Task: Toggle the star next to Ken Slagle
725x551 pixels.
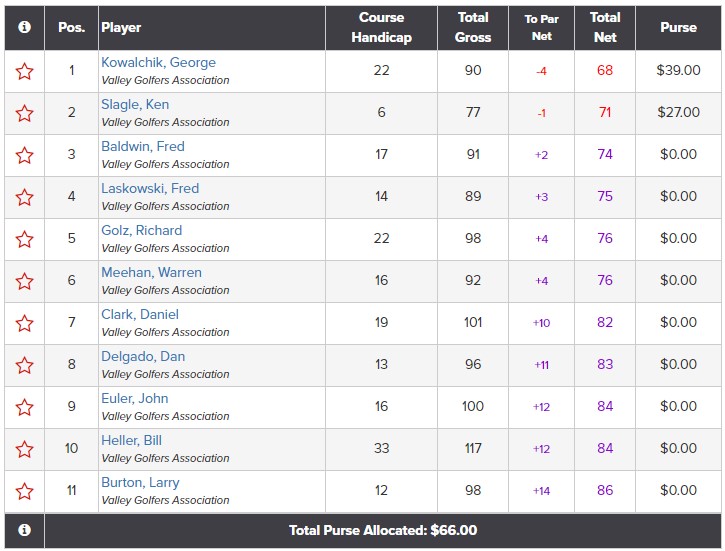Action: [25, 113]
